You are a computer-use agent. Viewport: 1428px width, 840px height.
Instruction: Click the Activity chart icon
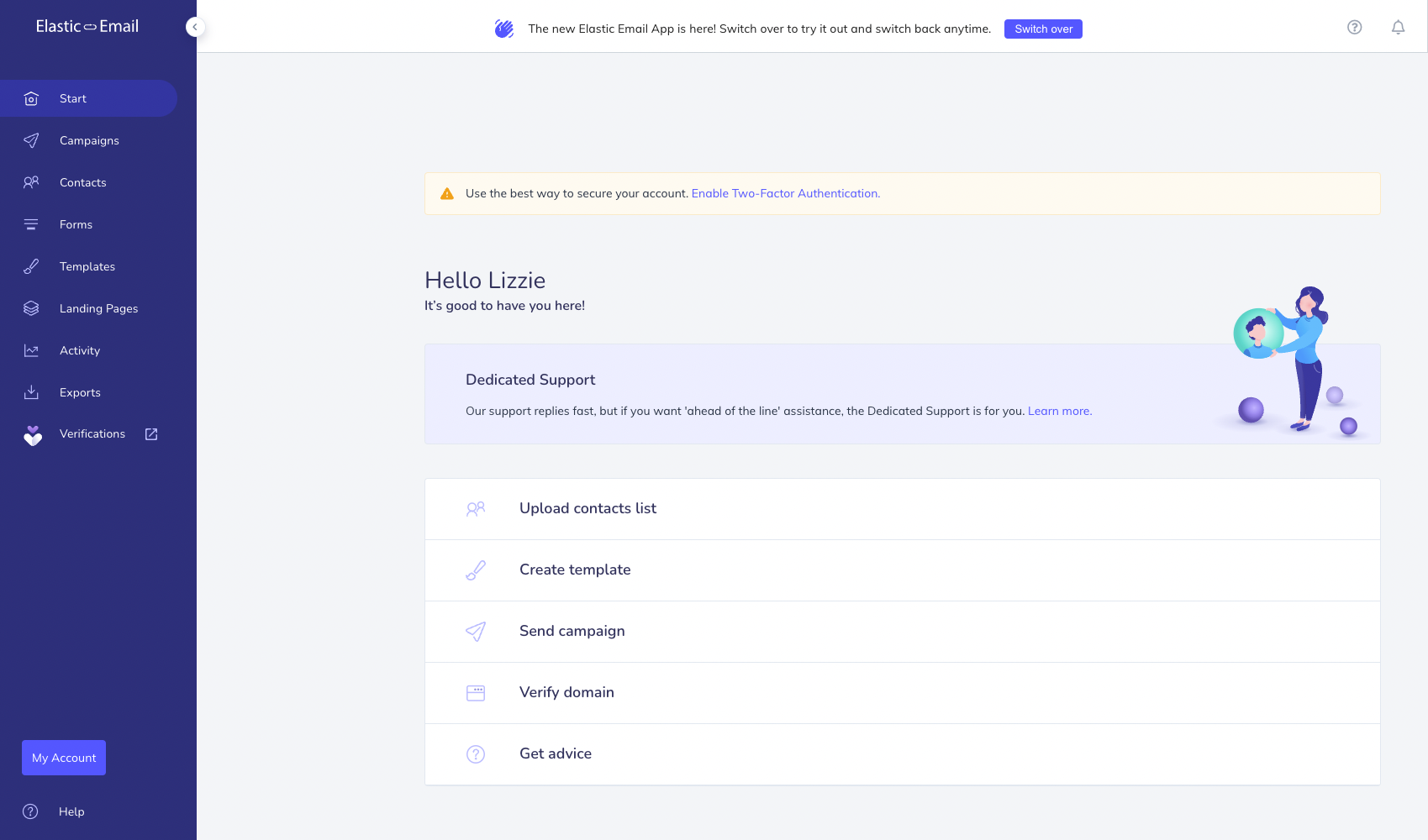coord(31,350)
